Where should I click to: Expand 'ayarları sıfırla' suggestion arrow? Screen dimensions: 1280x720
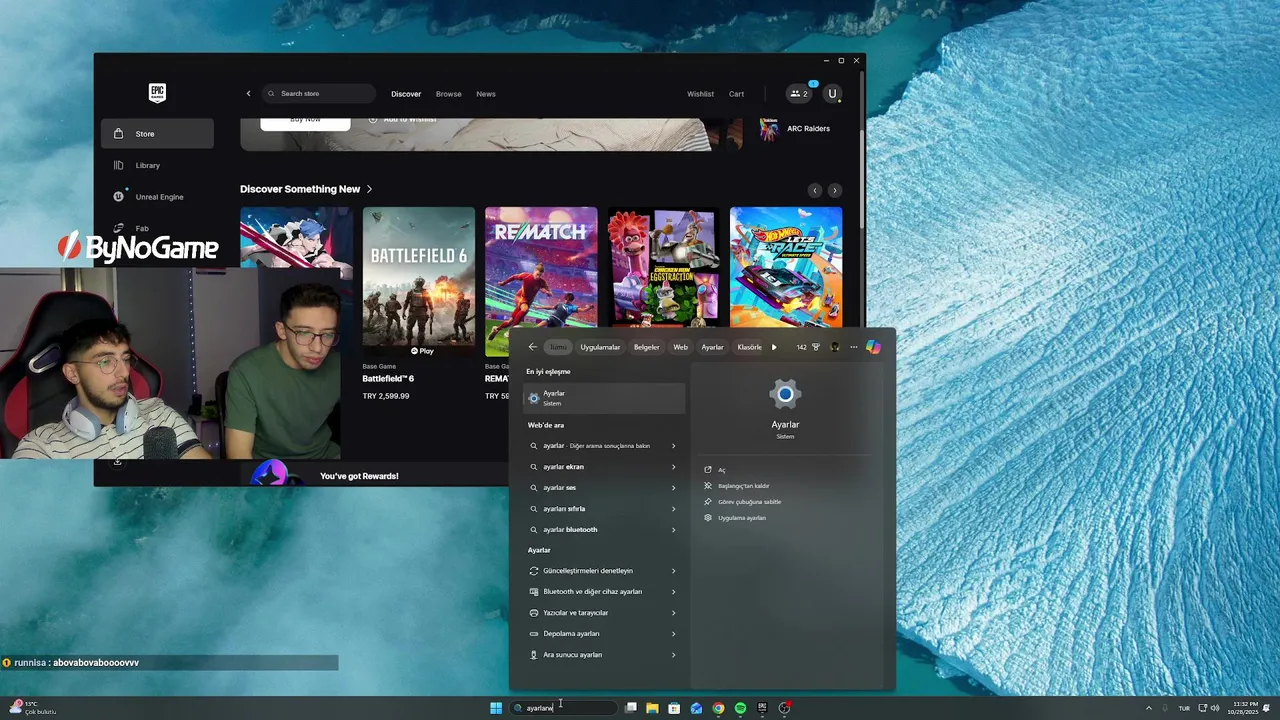coord(673,509)
